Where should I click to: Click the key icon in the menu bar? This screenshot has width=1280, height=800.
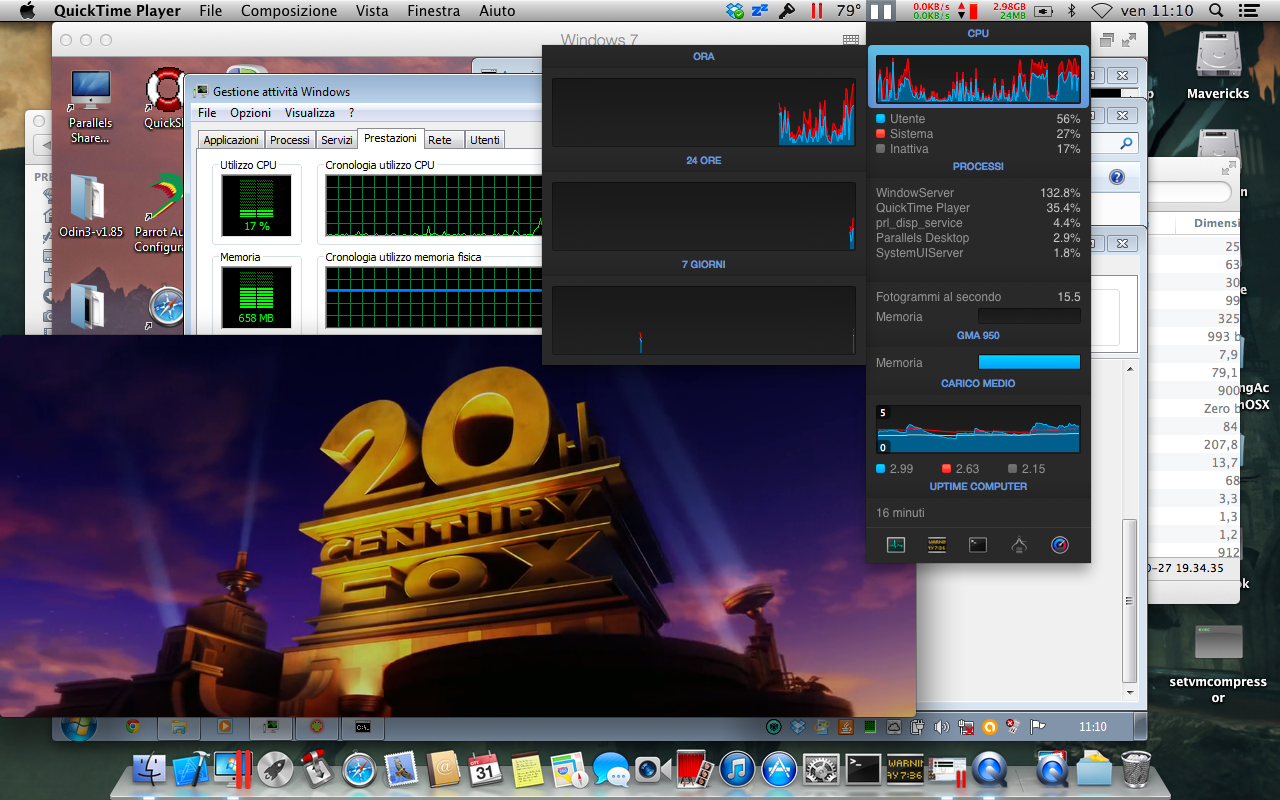(787, 11)
